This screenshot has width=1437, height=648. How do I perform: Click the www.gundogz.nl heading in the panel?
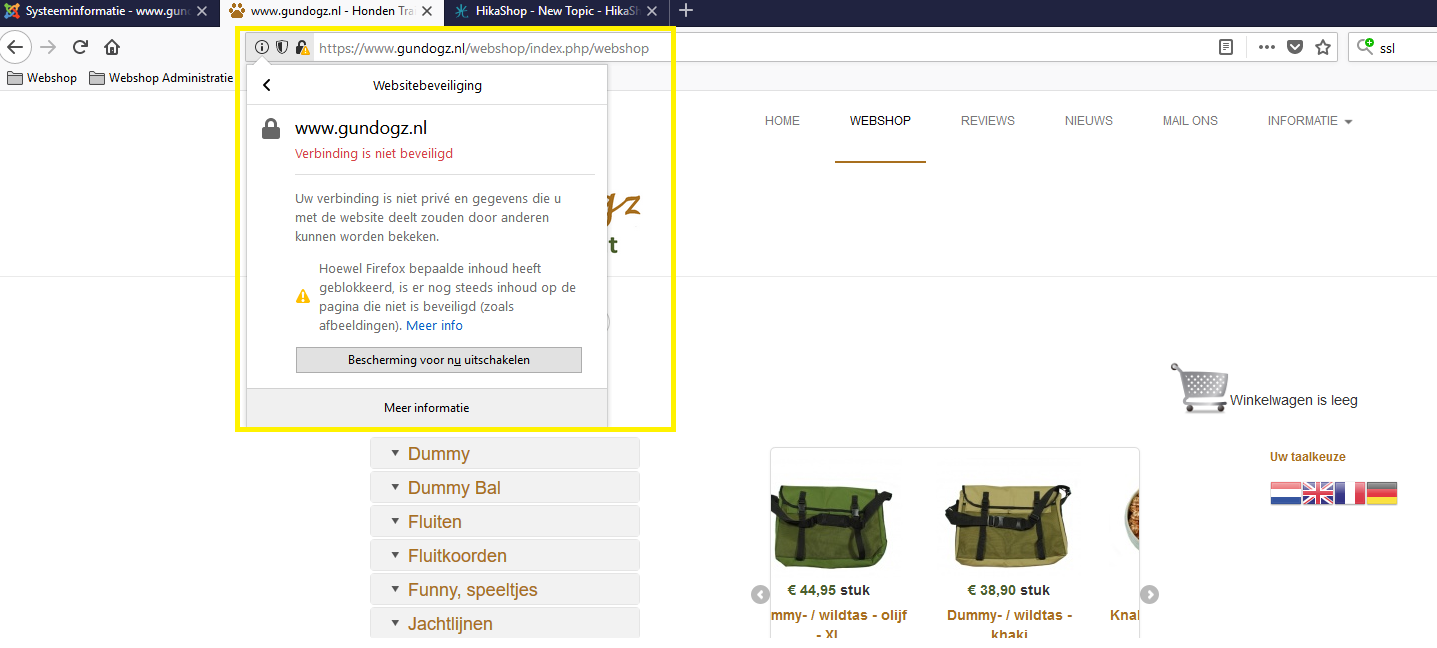tap(361, 128)
